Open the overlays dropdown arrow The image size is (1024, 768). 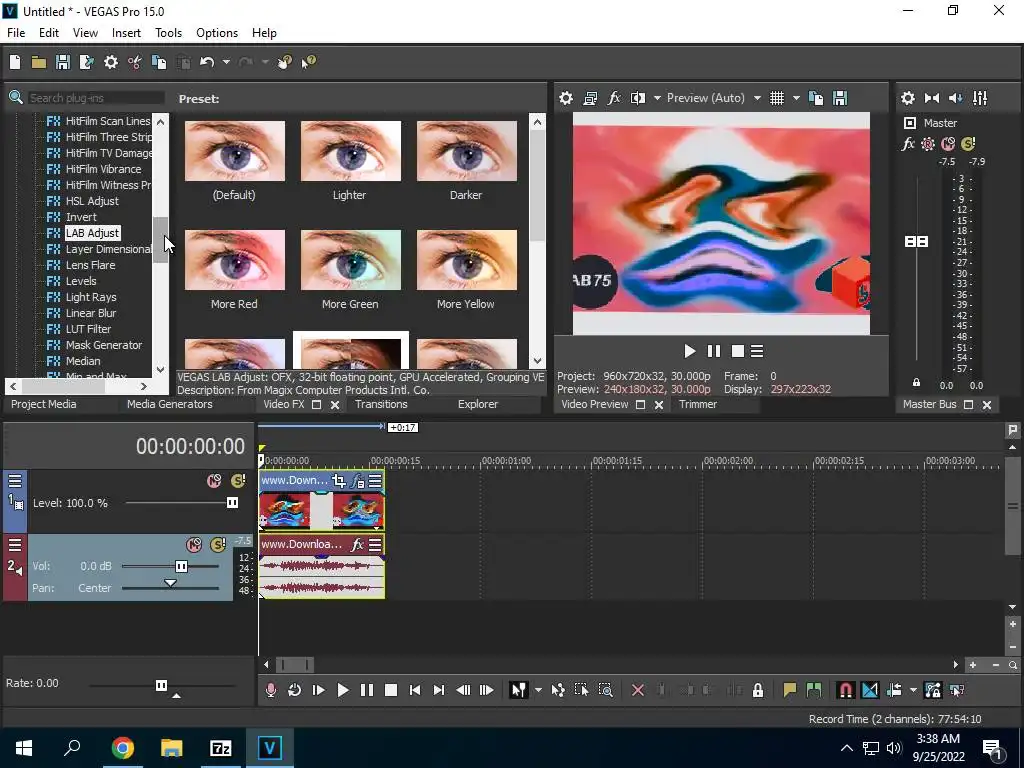pyautogui.click(x=796, y=98)
